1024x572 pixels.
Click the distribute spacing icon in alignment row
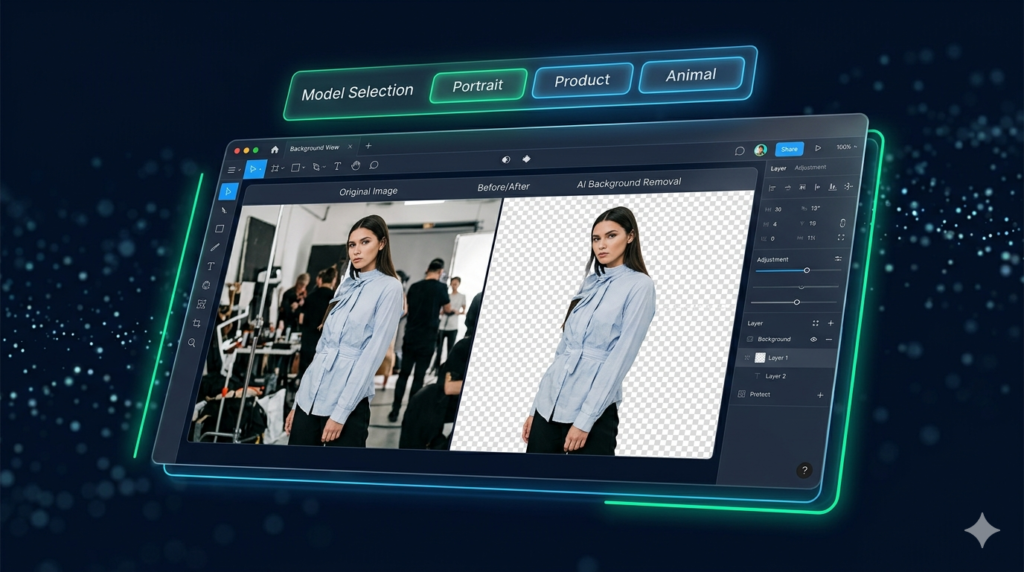848,186
